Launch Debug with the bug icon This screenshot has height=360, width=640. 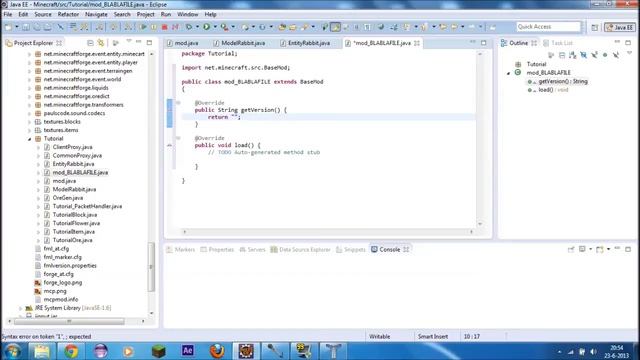click(189, 27)
